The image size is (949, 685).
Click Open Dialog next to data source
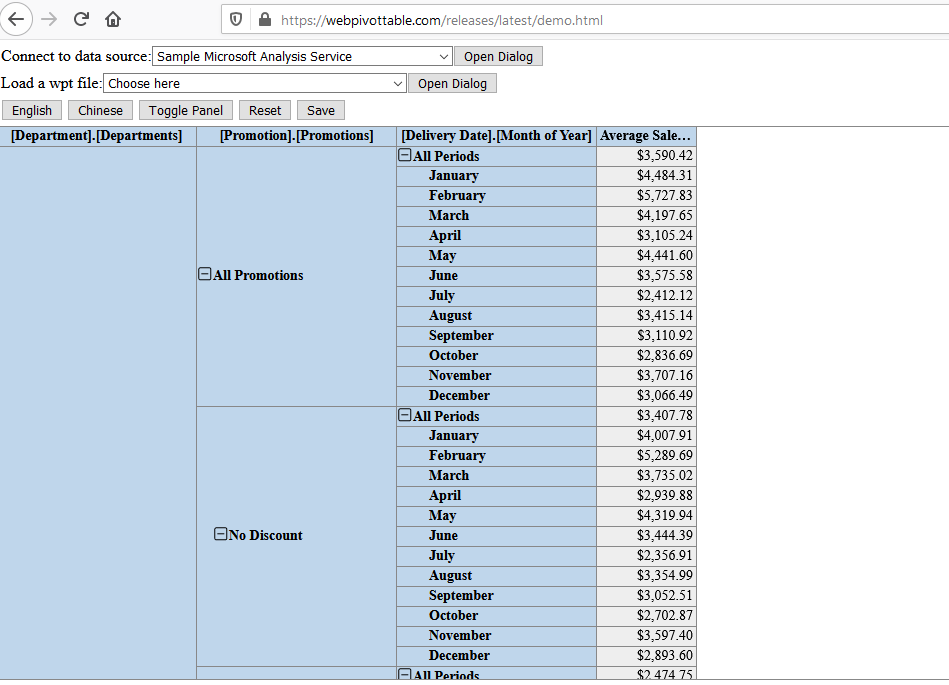point(498,57)
